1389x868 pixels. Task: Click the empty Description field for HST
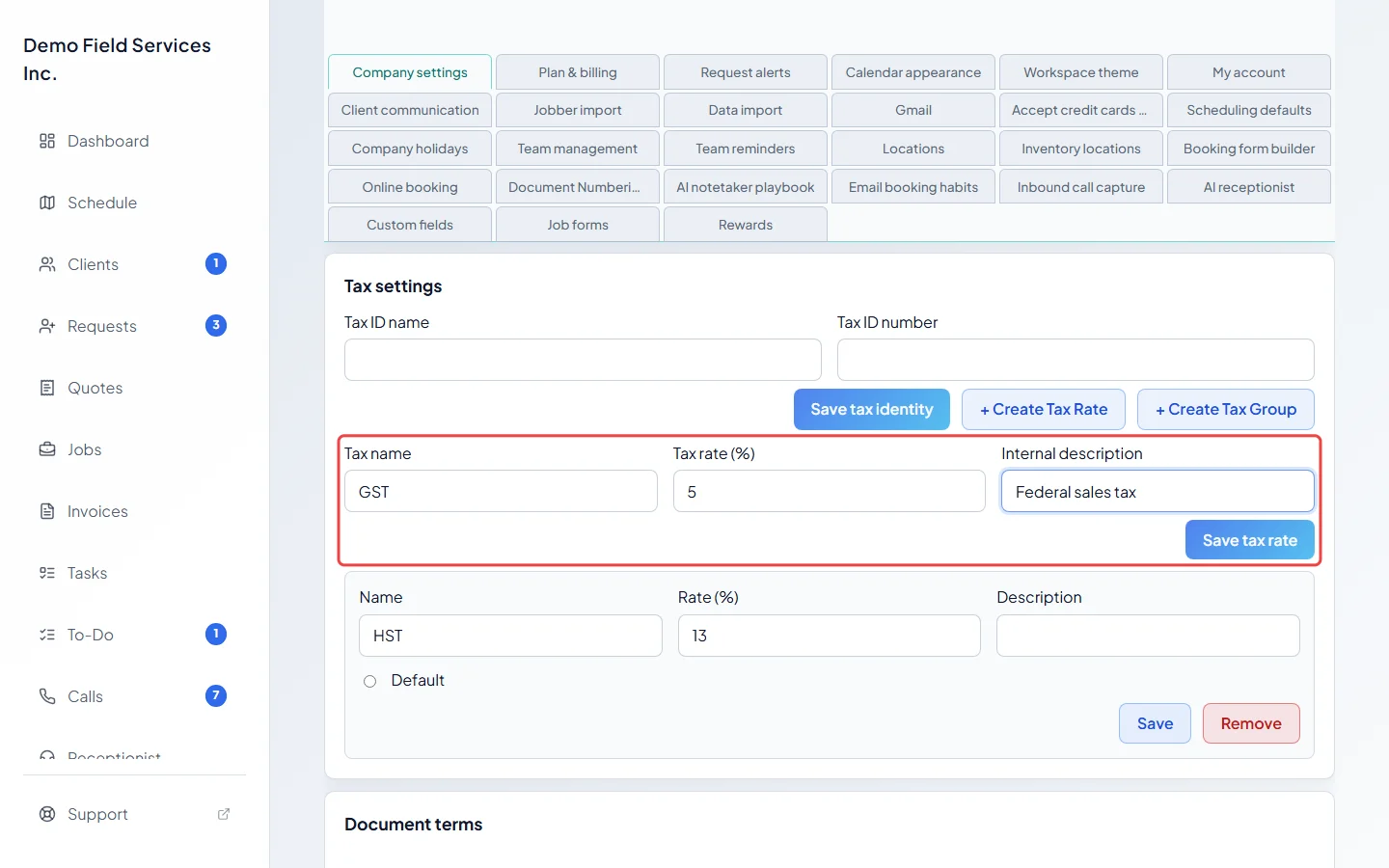coord(1148,636)
